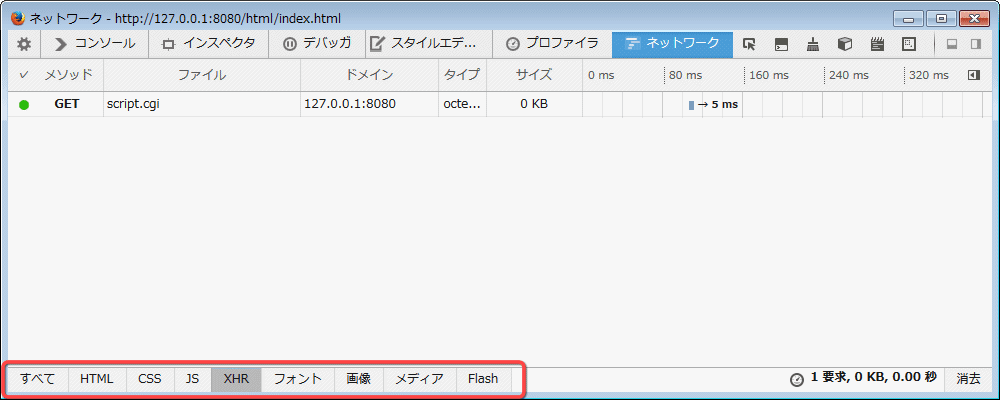Screen dimensions: 1000x400
Task: Dock the toolbox to the side of browser
Action: pos(975,44)
